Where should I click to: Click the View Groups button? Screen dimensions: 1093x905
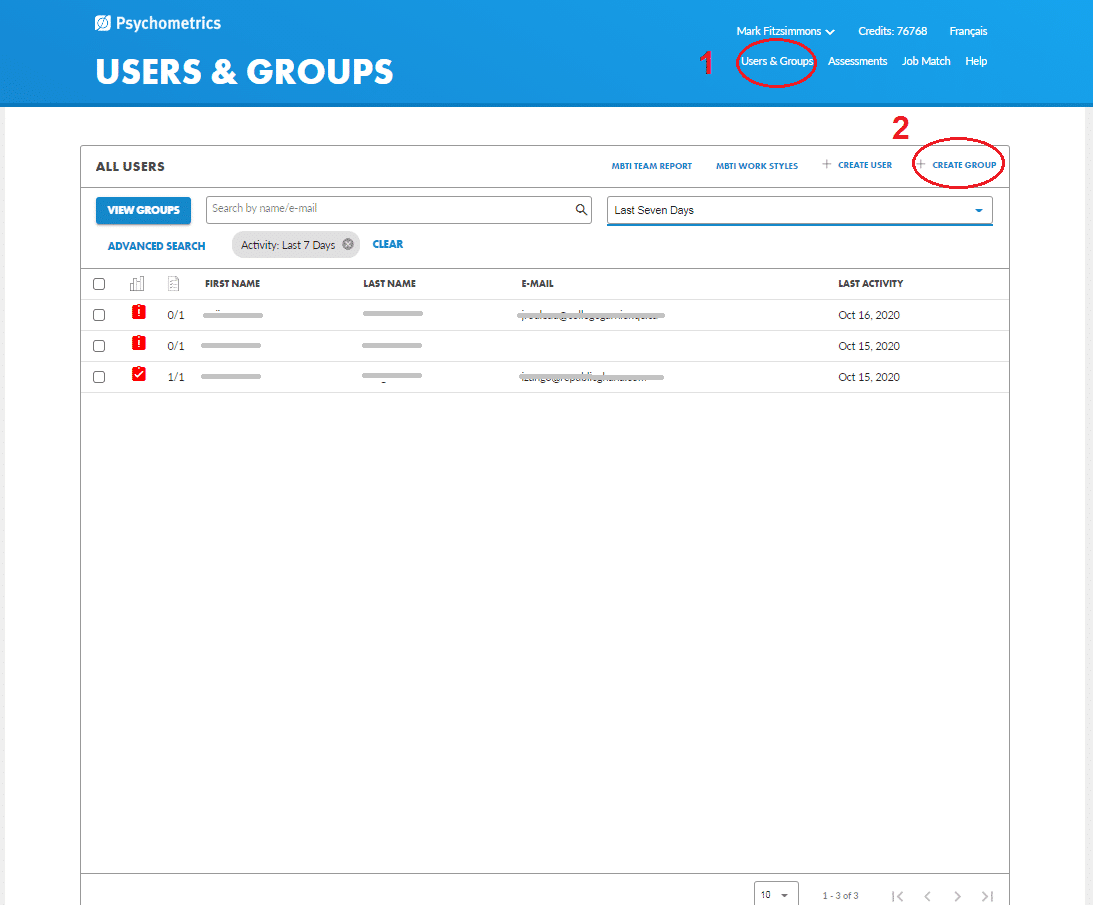point(143,210)
